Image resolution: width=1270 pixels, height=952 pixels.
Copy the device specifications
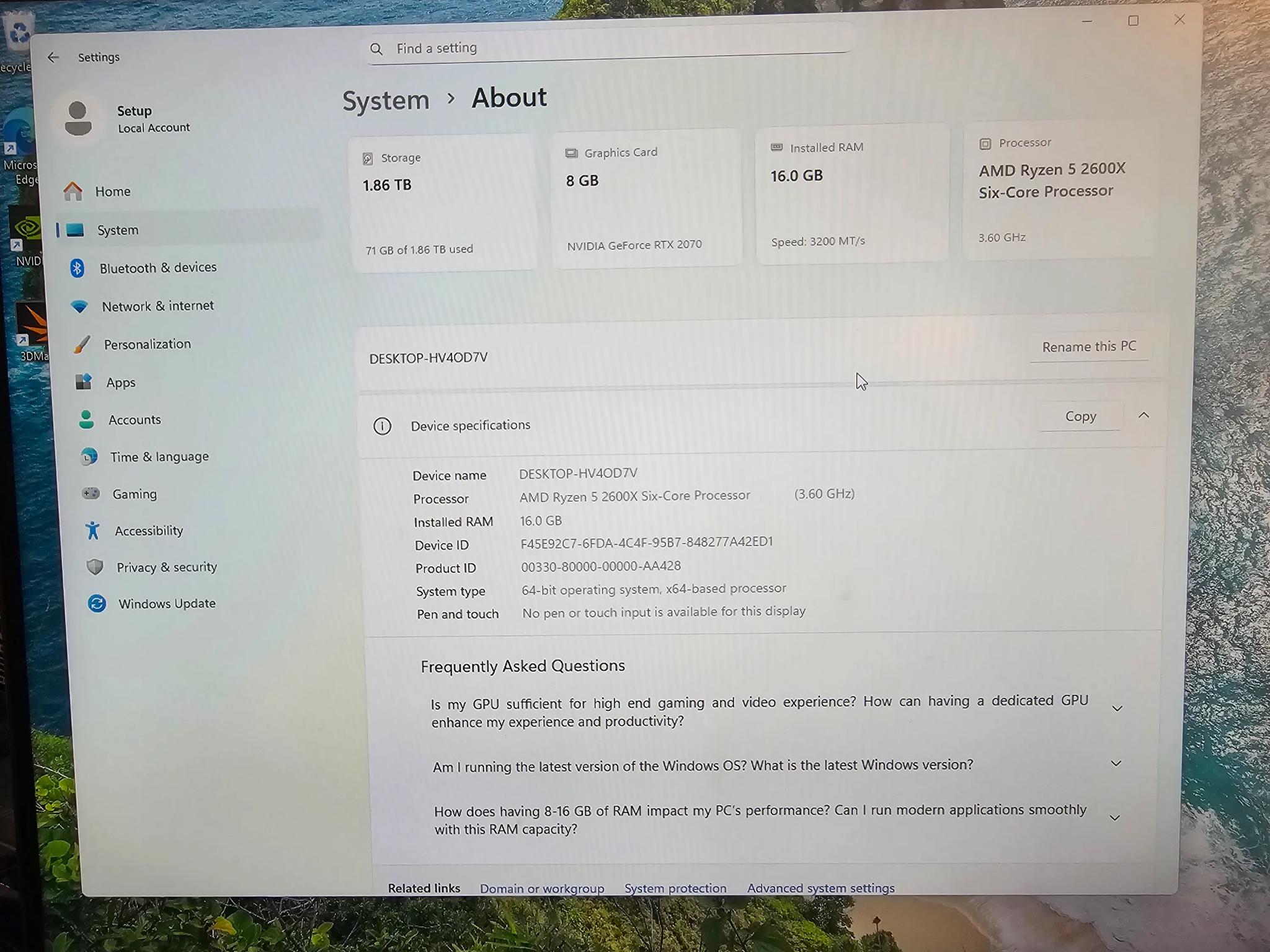[1081, 416]
